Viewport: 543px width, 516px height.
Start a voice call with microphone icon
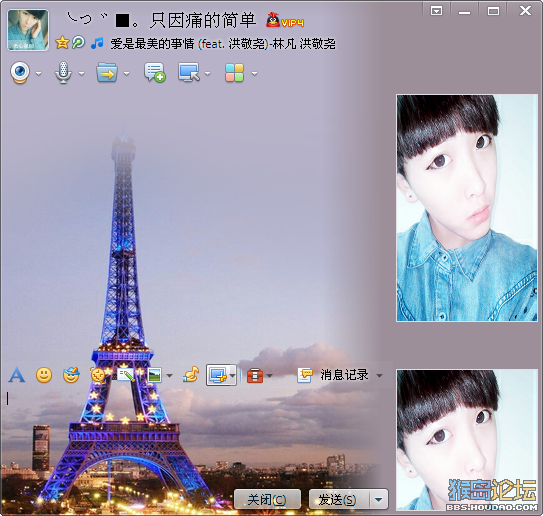(63, 73)
